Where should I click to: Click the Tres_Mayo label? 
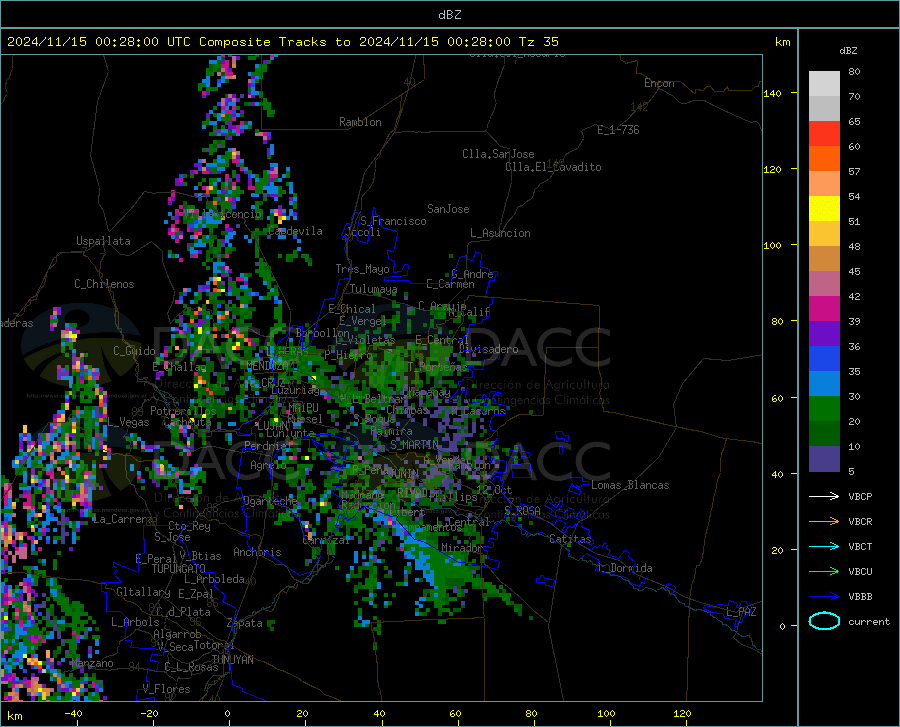click(x=362, y=269)
